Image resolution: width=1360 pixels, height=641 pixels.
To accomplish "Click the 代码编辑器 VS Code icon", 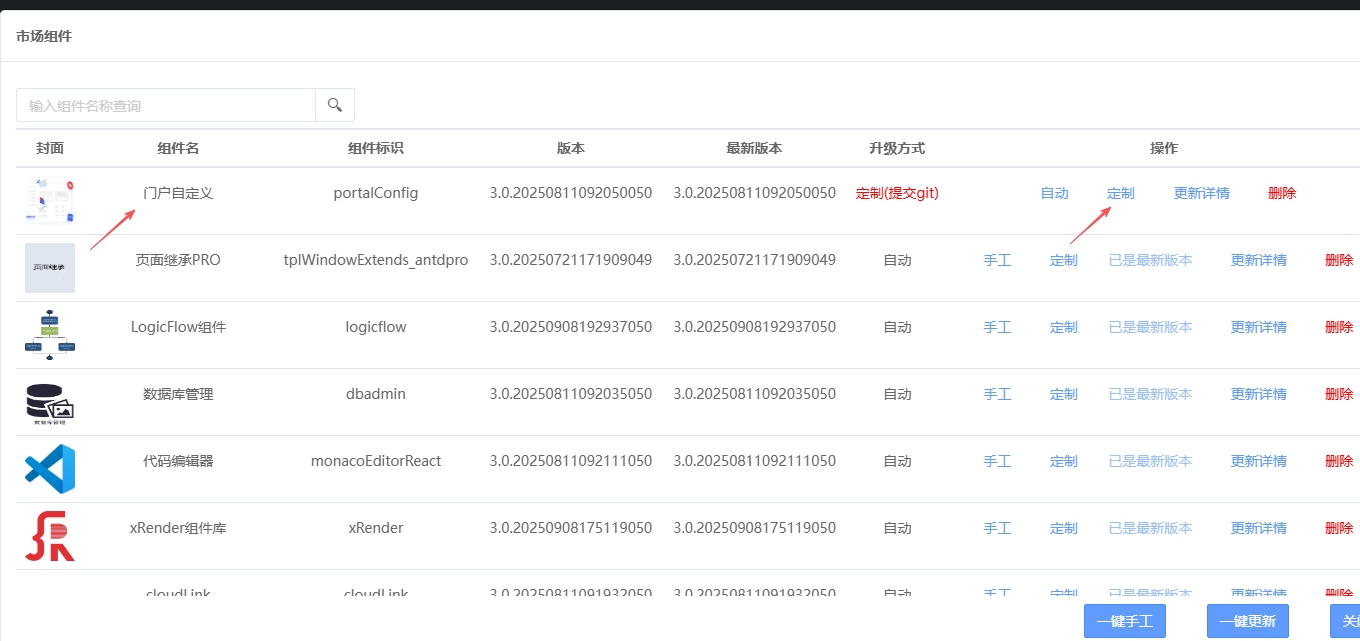I will [50, 469].
